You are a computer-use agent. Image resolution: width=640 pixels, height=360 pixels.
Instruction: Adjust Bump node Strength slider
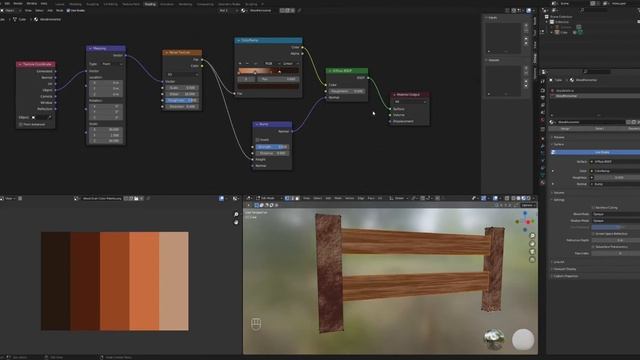click(272, 147)
